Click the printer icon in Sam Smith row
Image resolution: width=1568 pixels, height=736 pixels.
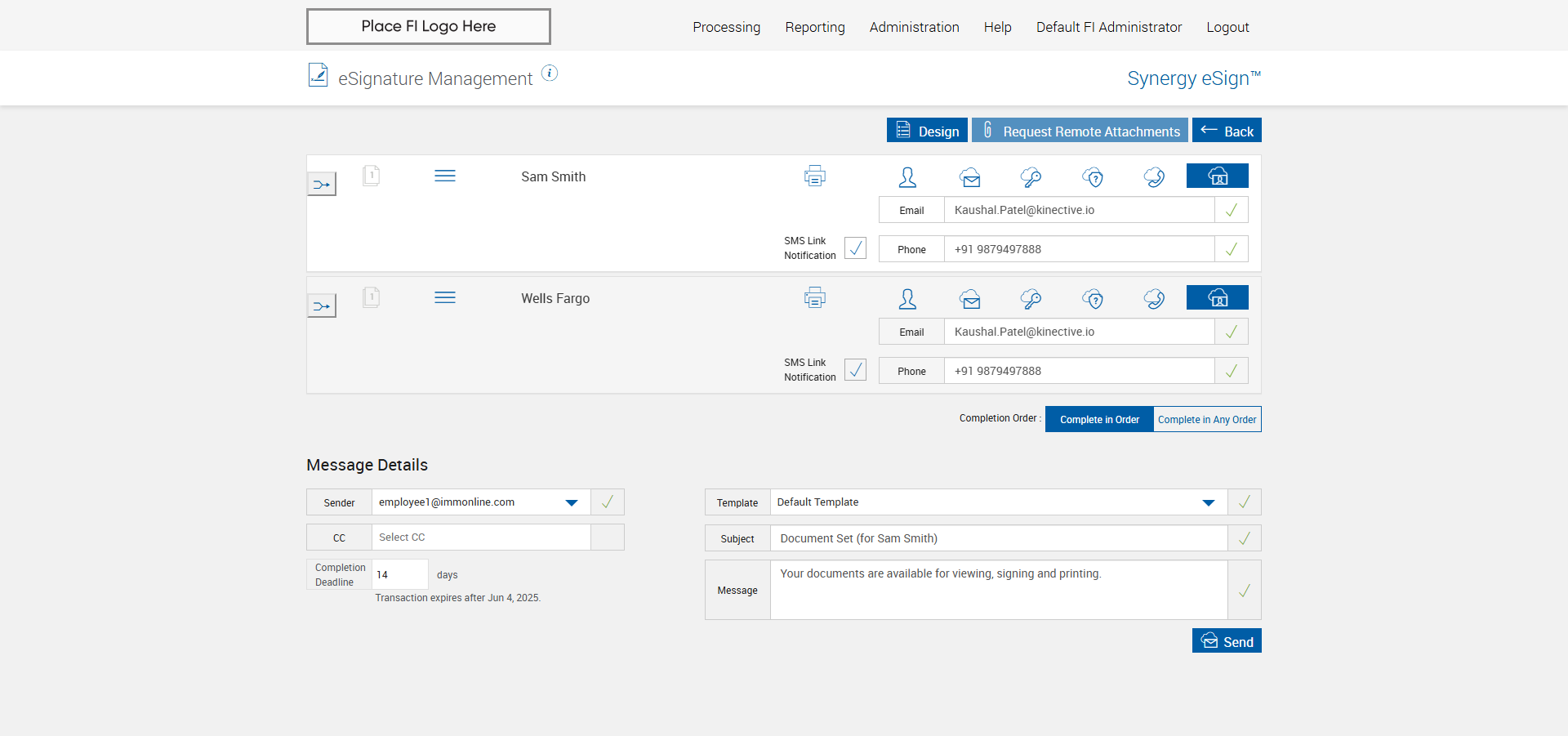815,176
